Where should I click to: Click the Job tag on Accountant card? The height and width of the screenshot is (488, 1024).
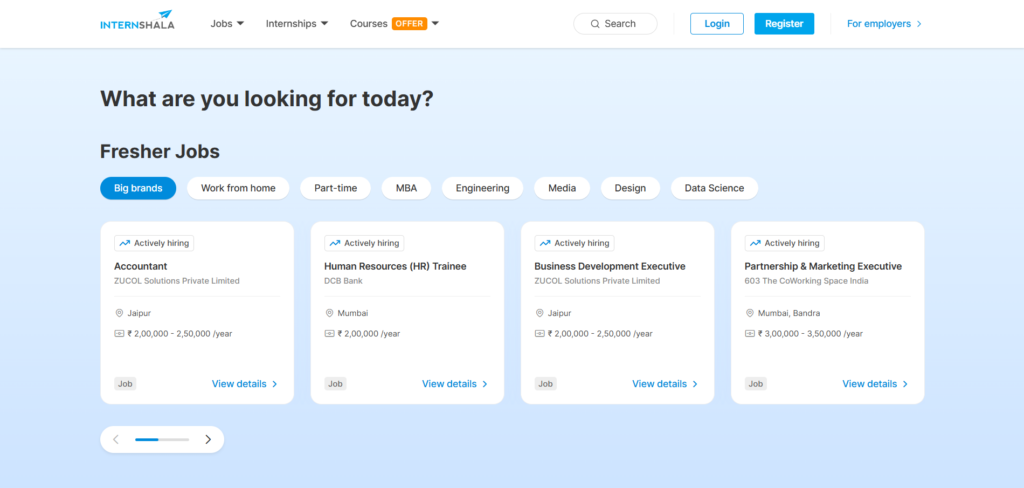pos(125,384)
